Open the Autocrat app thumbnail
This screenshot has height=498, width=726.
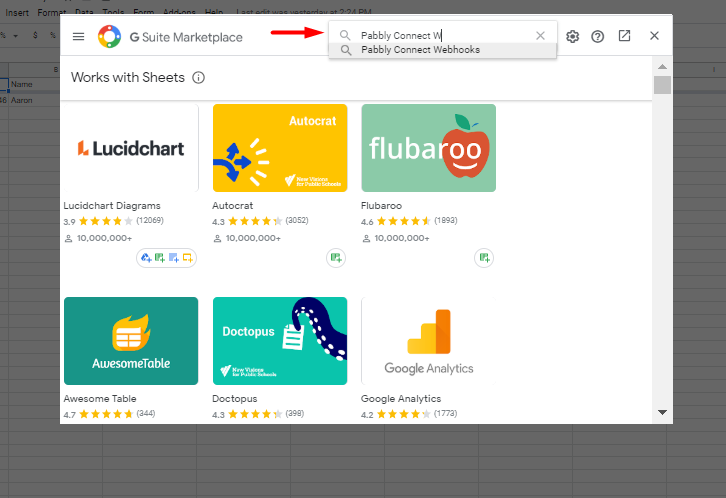click(280, 148)
